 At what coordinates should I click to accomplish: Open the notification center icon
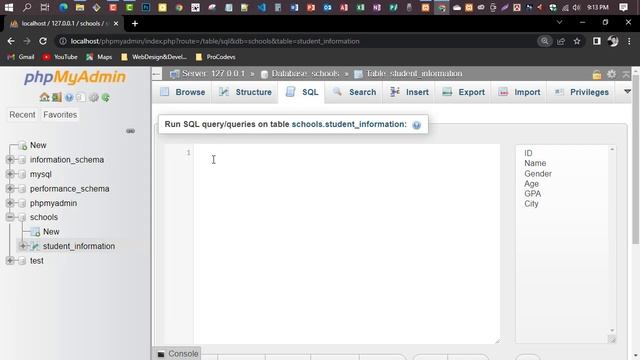coord(623,7)
